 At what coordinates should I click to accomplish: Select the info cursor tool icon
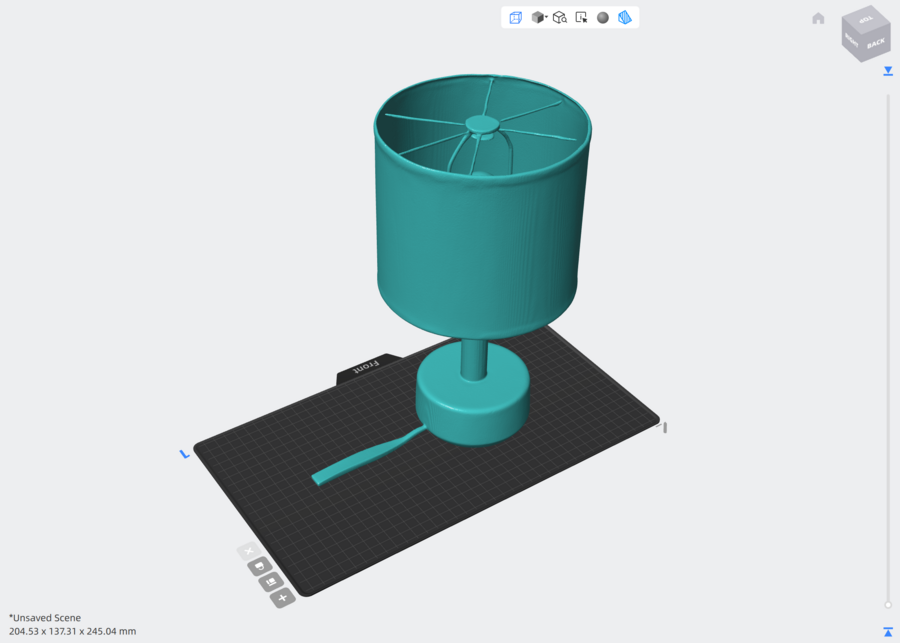(x=581, y=18)
